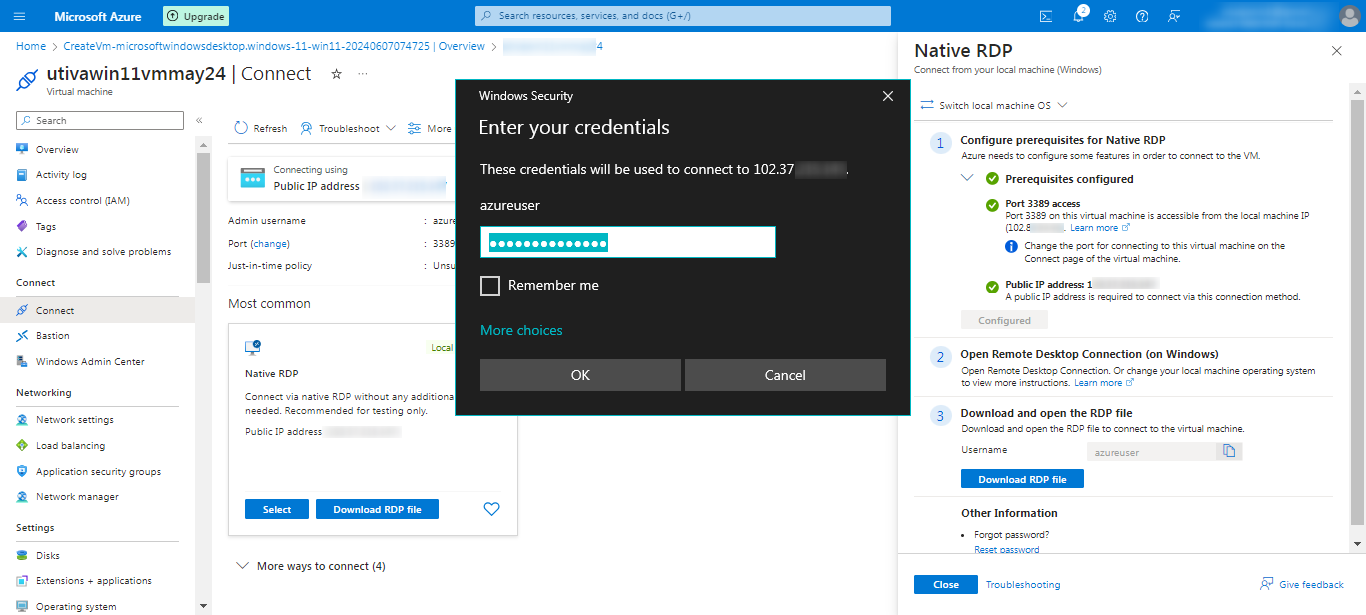Click the top search resources bar
The image size is (1366, 615).
coord(683,16)
